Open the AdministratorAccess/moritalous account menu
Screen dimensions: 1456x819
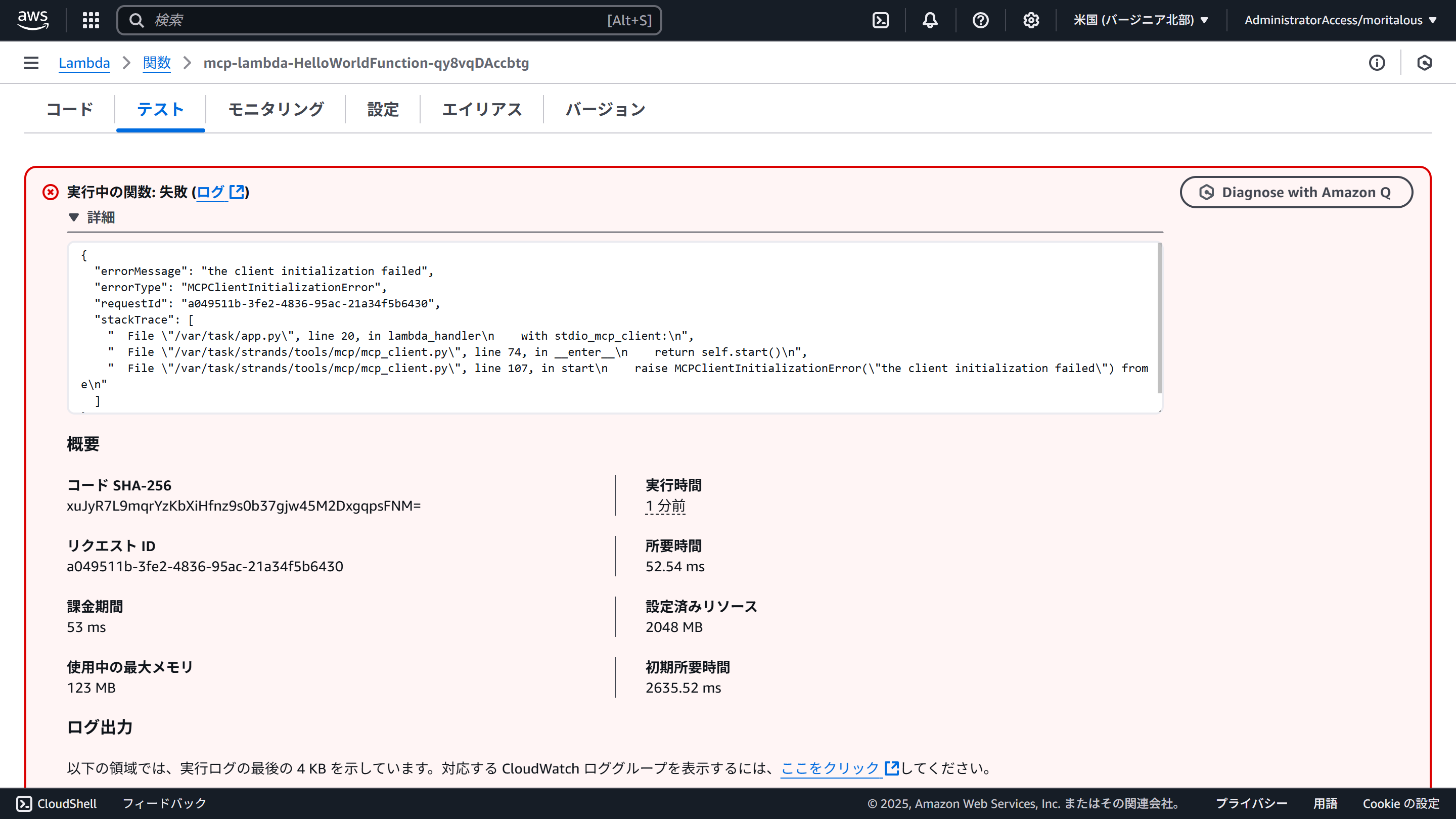coord(1340,20)
